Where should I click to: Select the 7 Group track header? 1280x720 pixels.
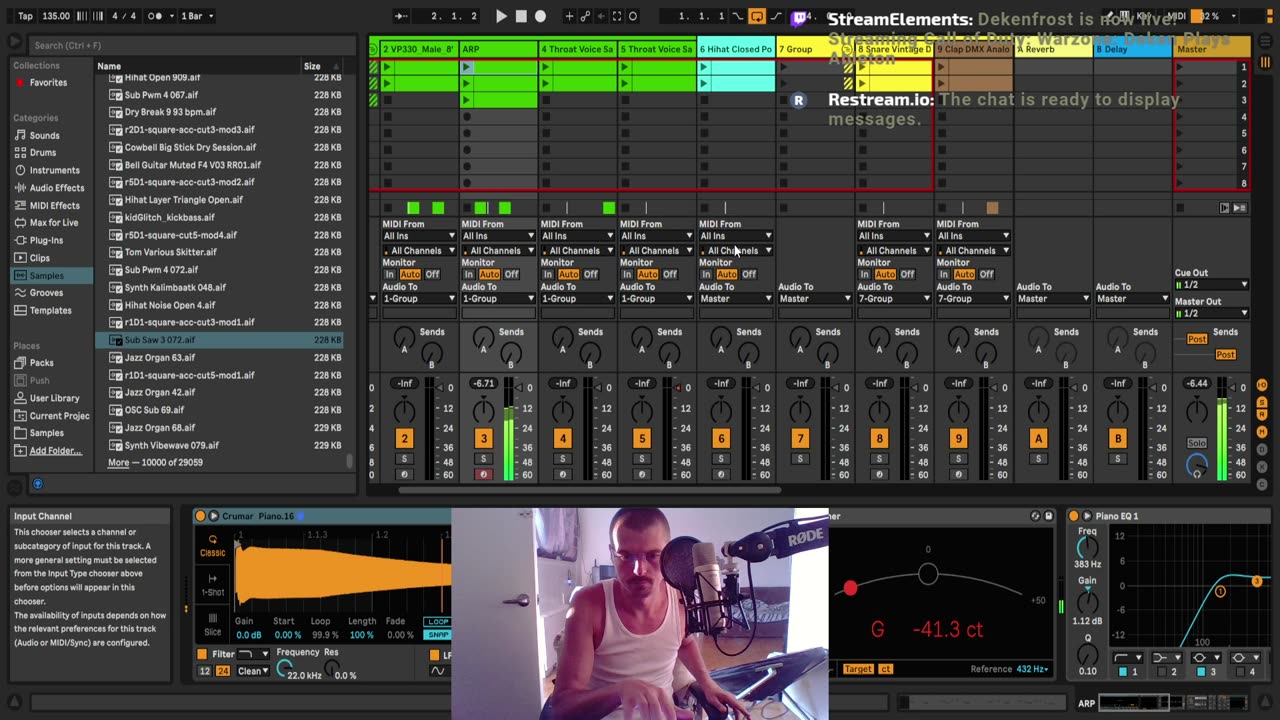(815, 49)
